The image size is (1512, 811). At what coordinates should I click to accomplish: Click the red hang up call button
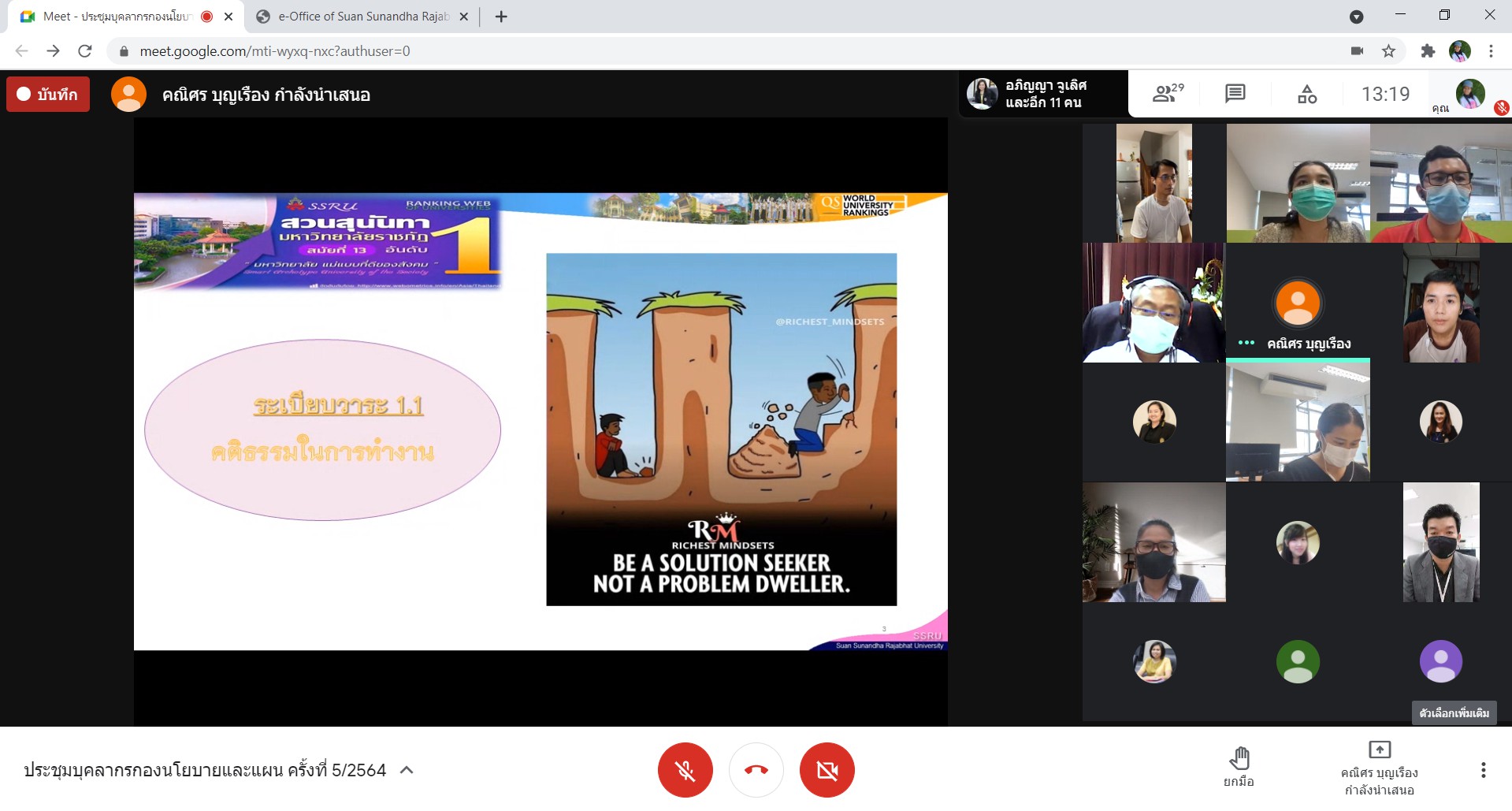[x=756, y=770]
